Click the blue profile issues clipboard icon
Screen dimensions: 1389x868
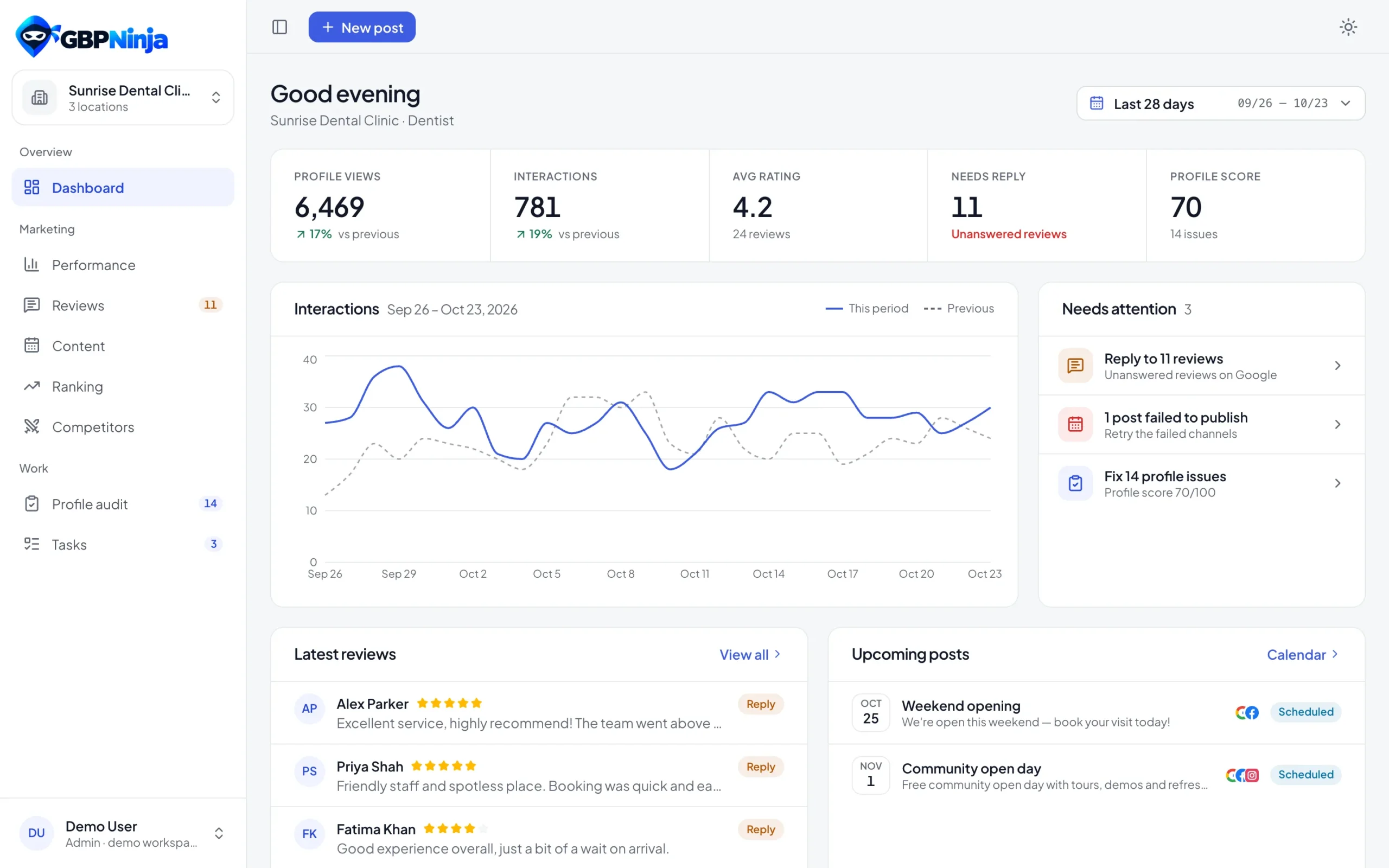tap(1075, 483)
